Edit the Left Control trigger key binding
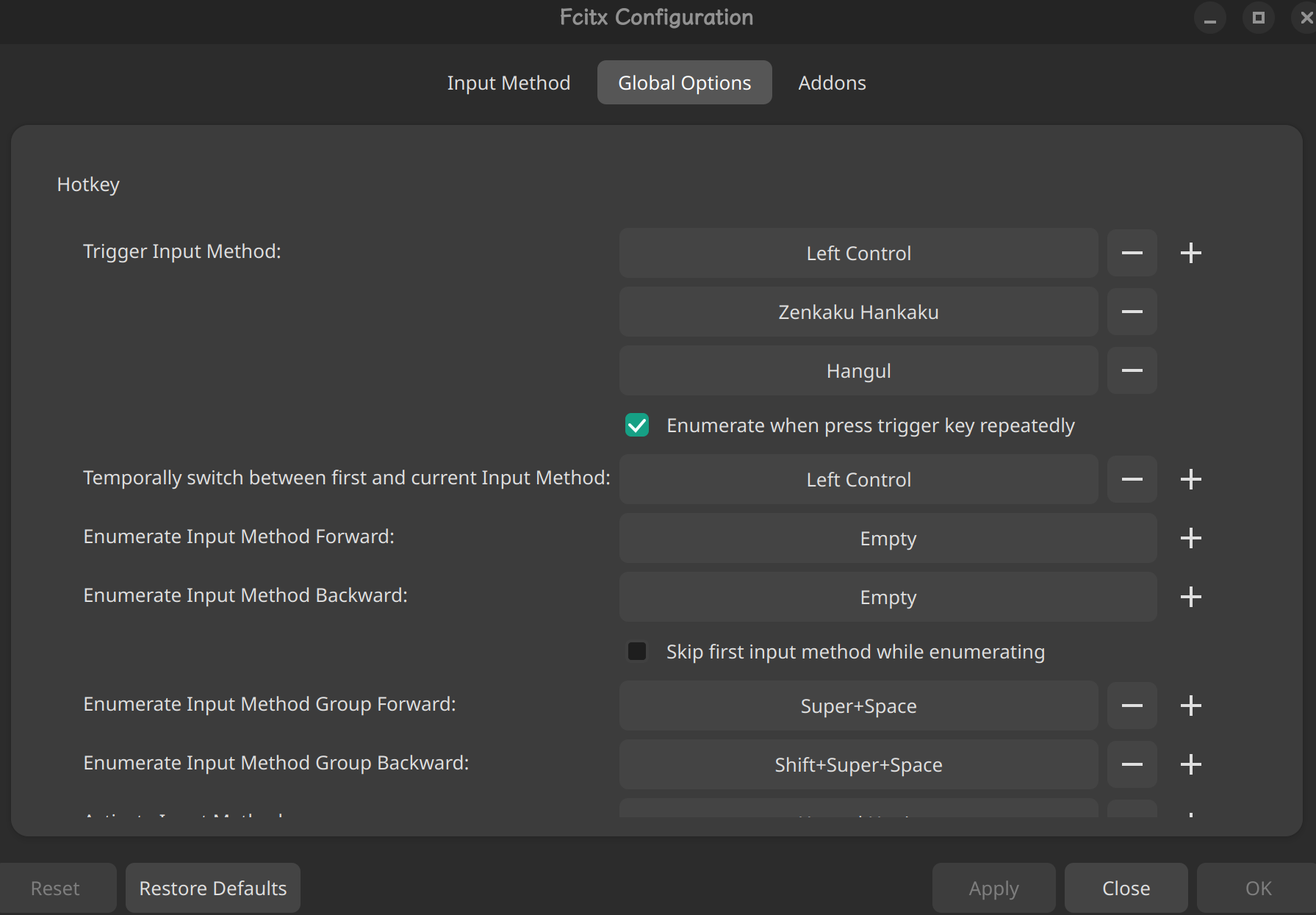The image size is (1316, 915). coord(858,253)
